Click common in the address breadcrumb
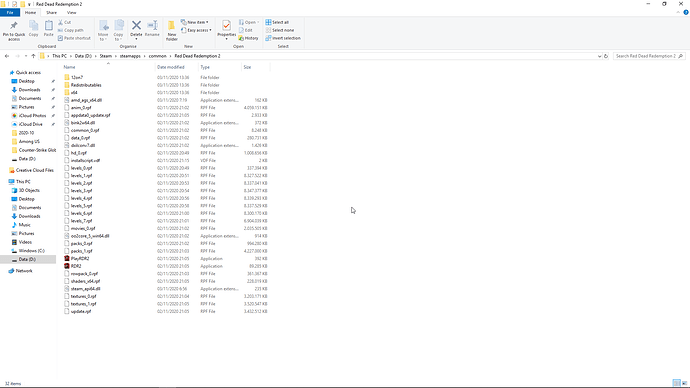Viewport: 690px width, 388px height. (x=158, y=56)
